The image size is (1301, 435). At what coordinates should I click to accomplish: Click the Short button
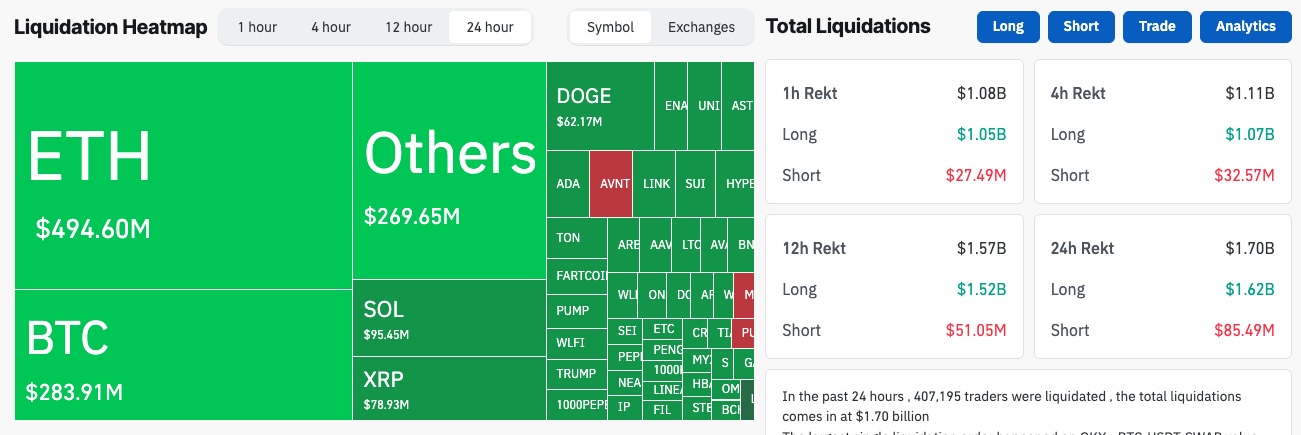1081,27
